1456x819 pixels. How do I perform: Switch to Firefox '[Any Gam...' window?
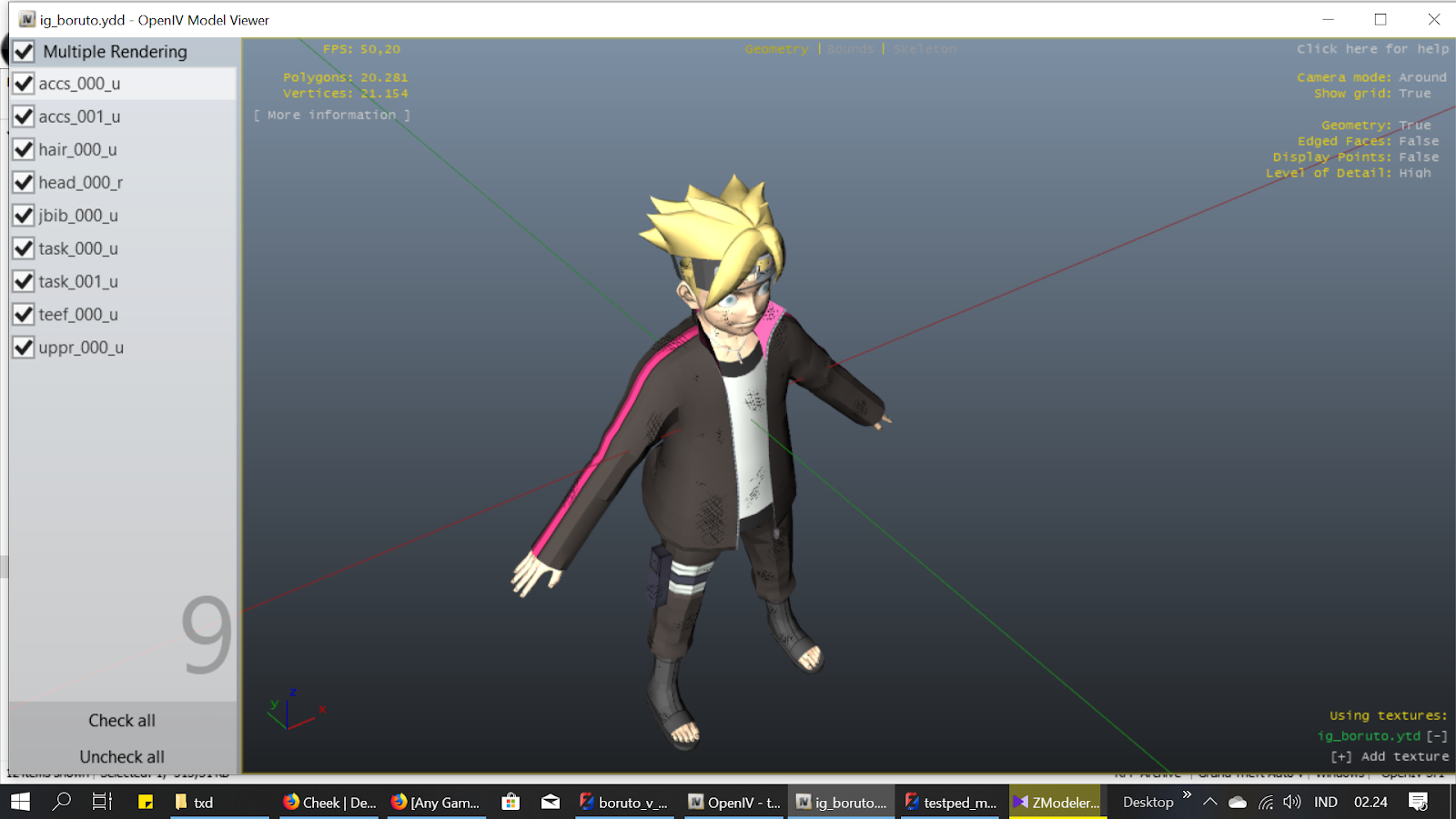(x=436, y=802)
